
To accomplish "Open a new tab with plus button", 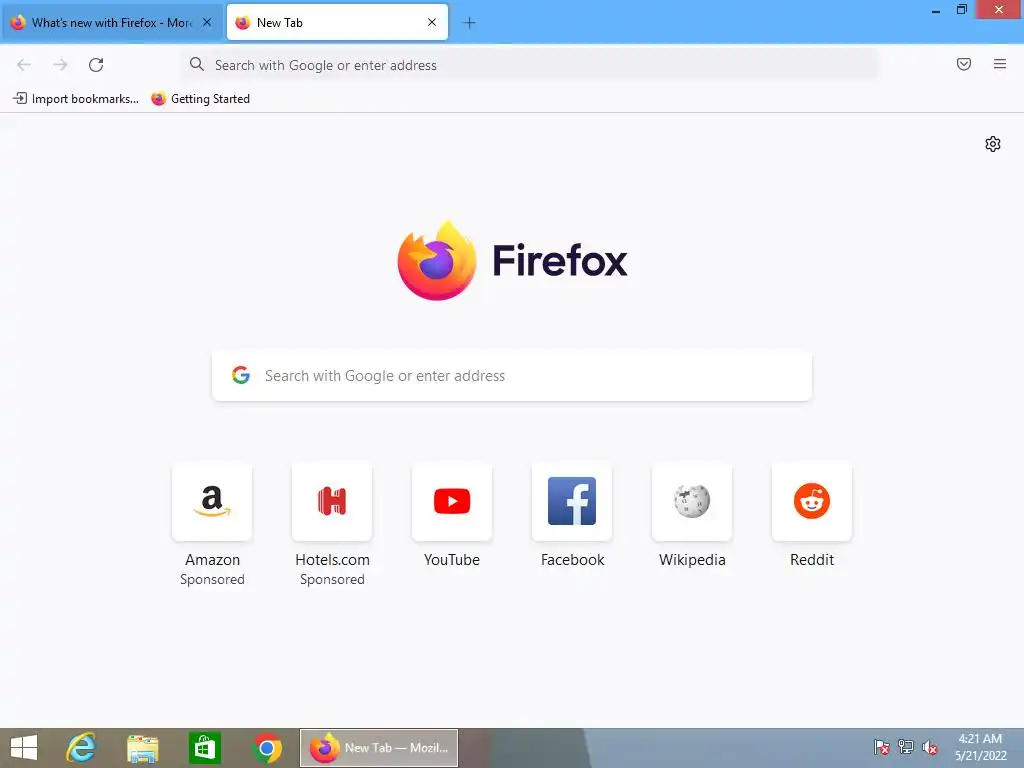I will 469,23.
